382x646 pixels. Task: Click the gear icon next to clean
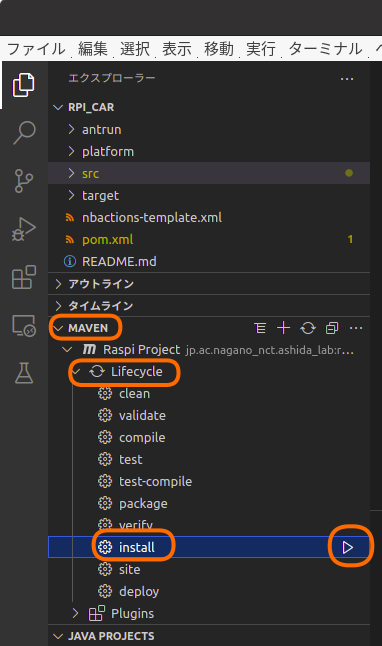pyautogui.click(x=105, y=393)
